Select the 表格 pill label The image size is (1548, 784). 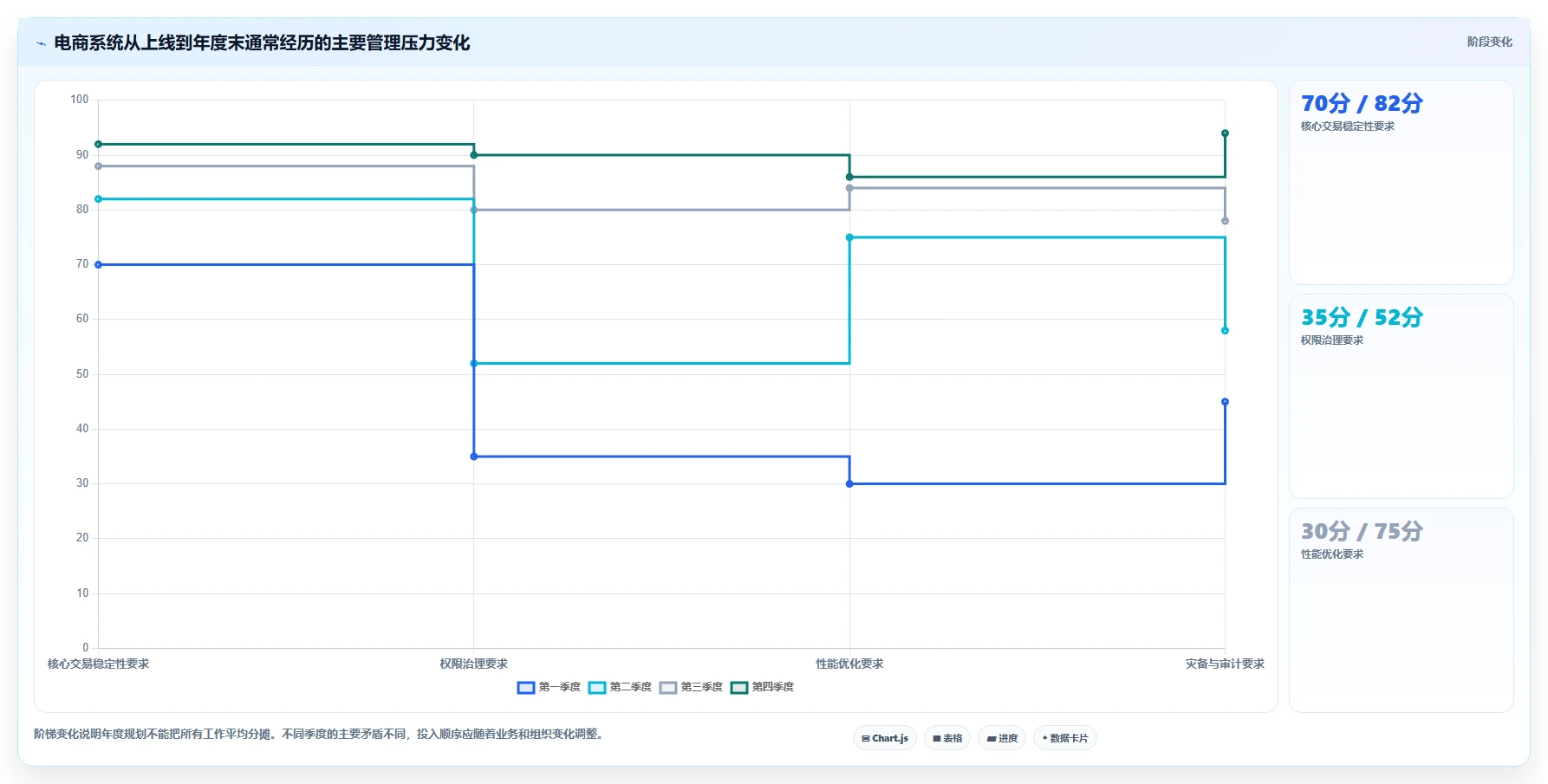(953, 739)
